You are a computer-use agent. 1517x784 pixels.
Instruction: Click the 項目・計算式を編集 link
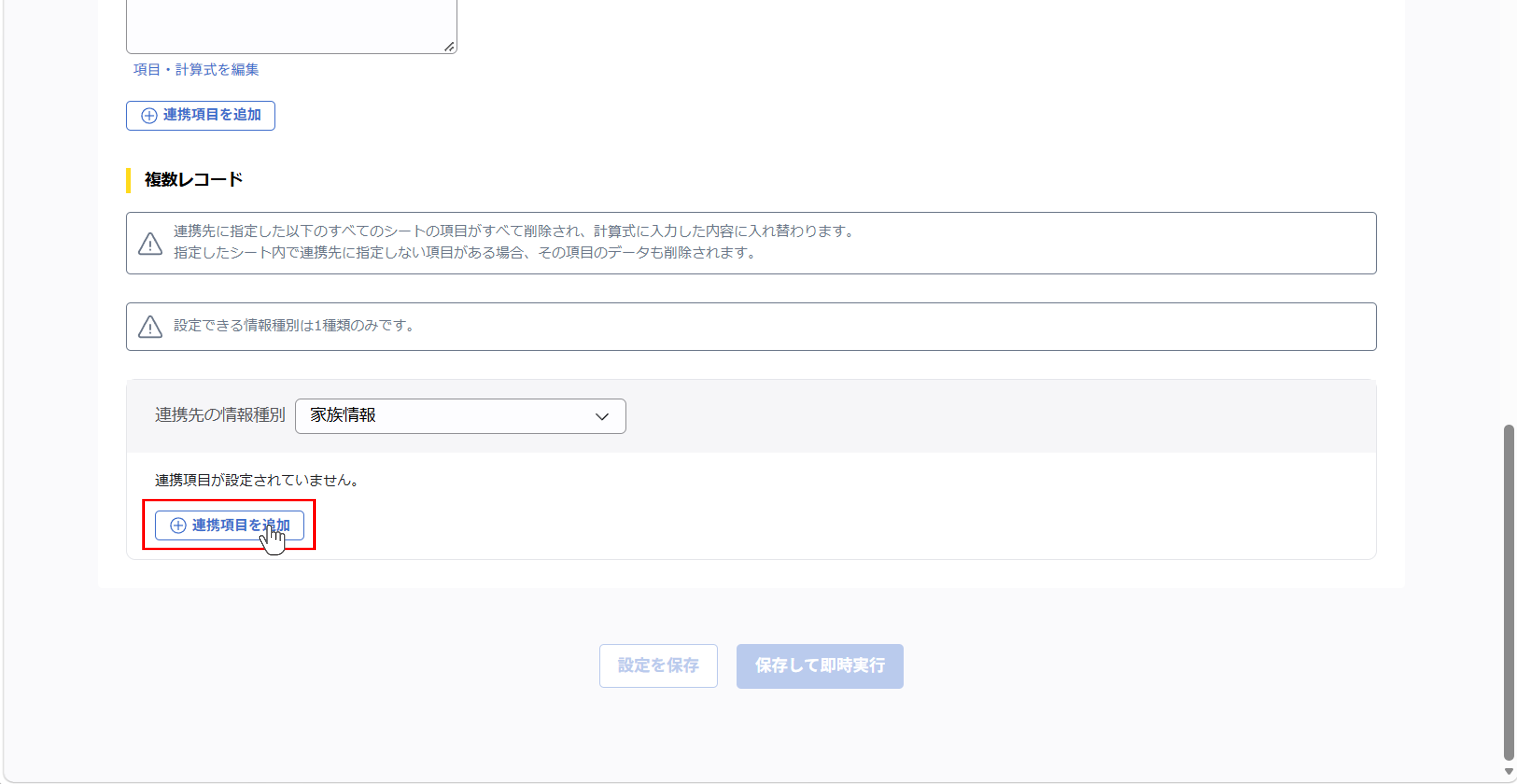pos(196,70)
